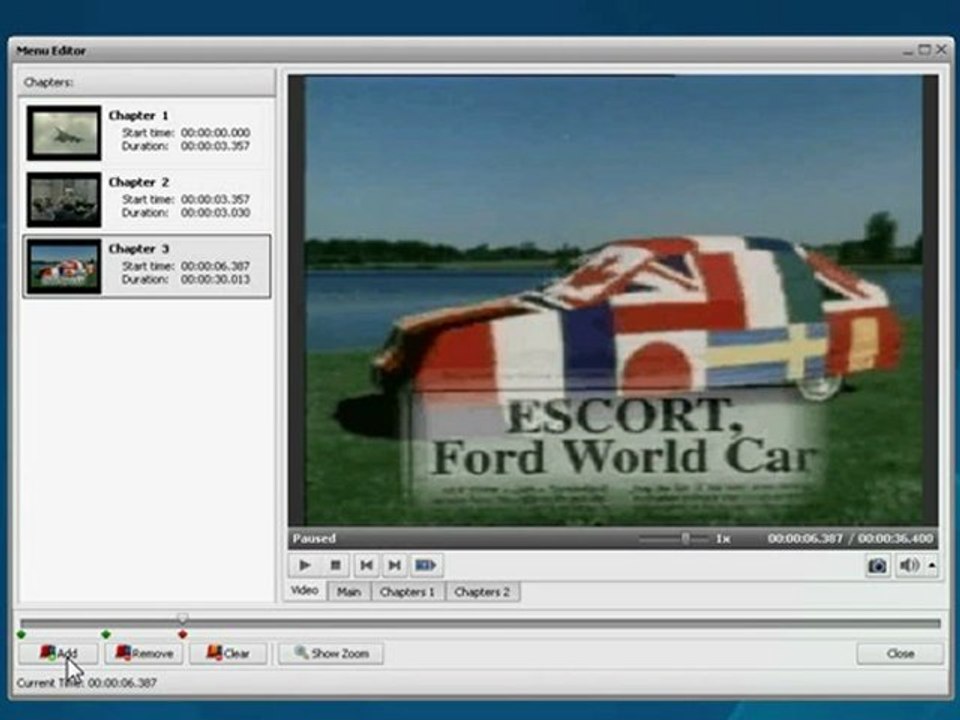Click the red chapter marker

(182, 634)
